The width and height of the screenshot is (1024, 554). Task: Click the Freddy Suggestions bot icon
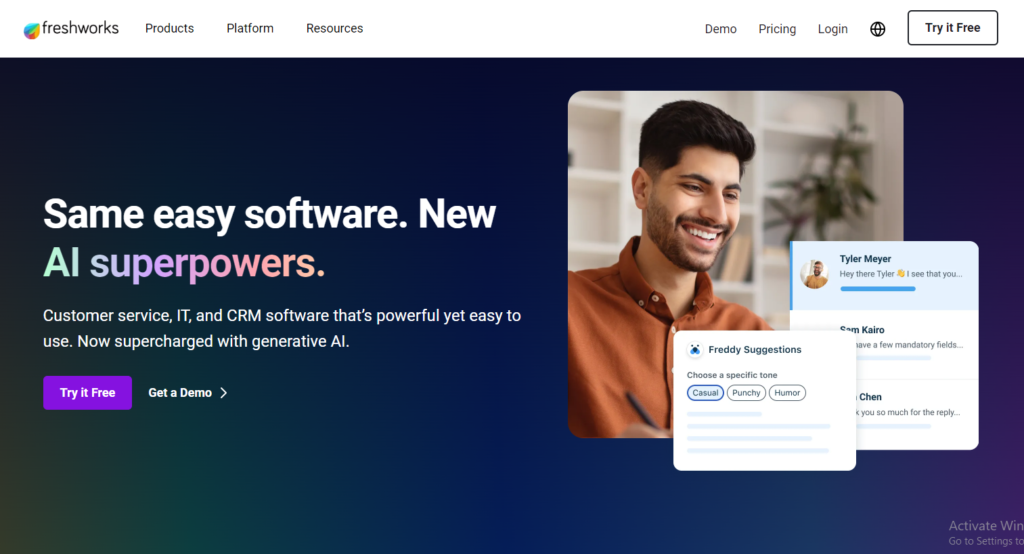point(695,350)
